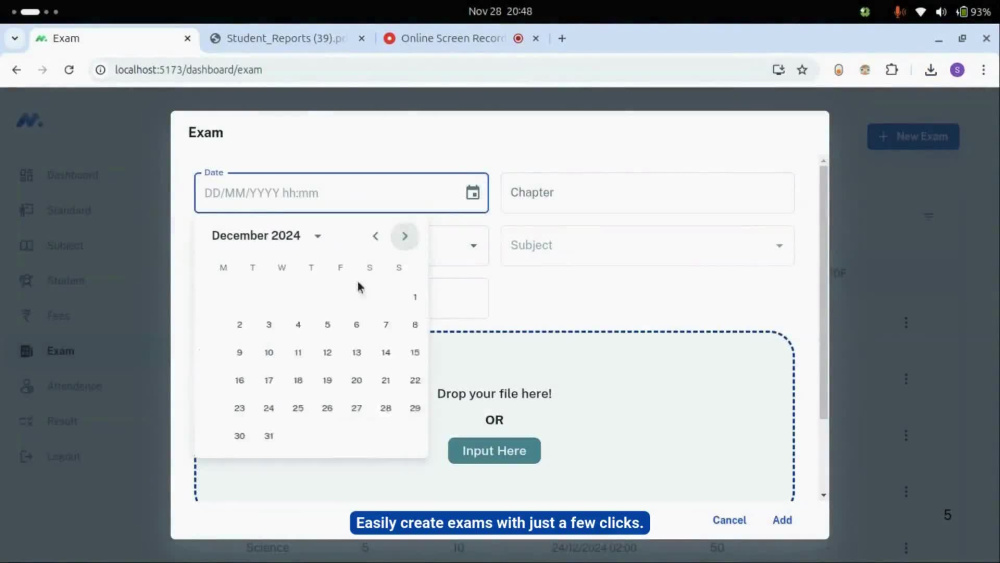This screenshot has height=563, width=1000.
Task: Open the Extensions puzzle icon
Action: click(x=892, y=70)
